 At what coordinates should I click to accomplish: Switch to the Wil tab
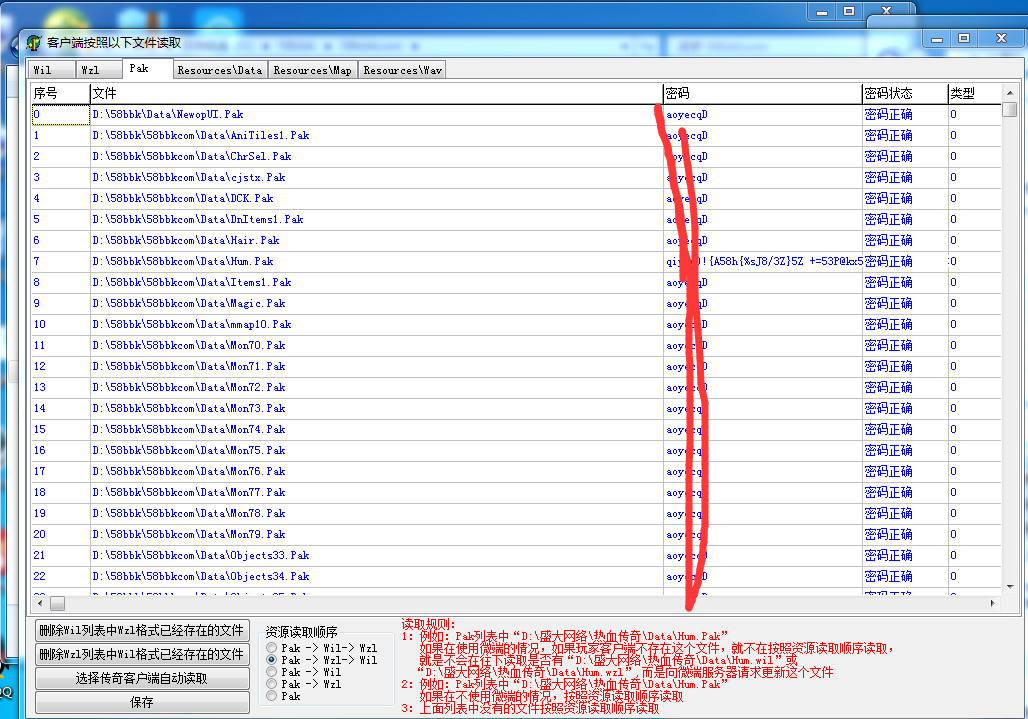(x=42, y=70)
